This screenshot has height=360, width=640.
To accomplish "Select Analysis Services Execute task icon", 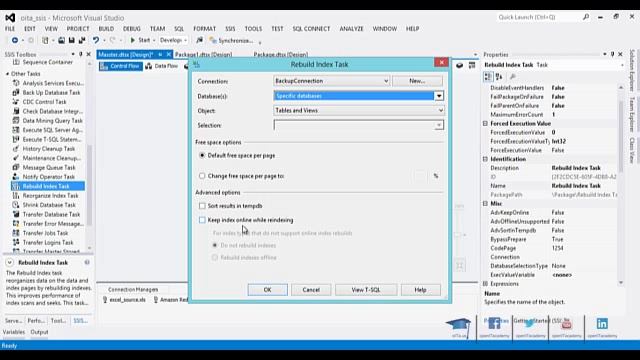I will [x=16, y=83].
